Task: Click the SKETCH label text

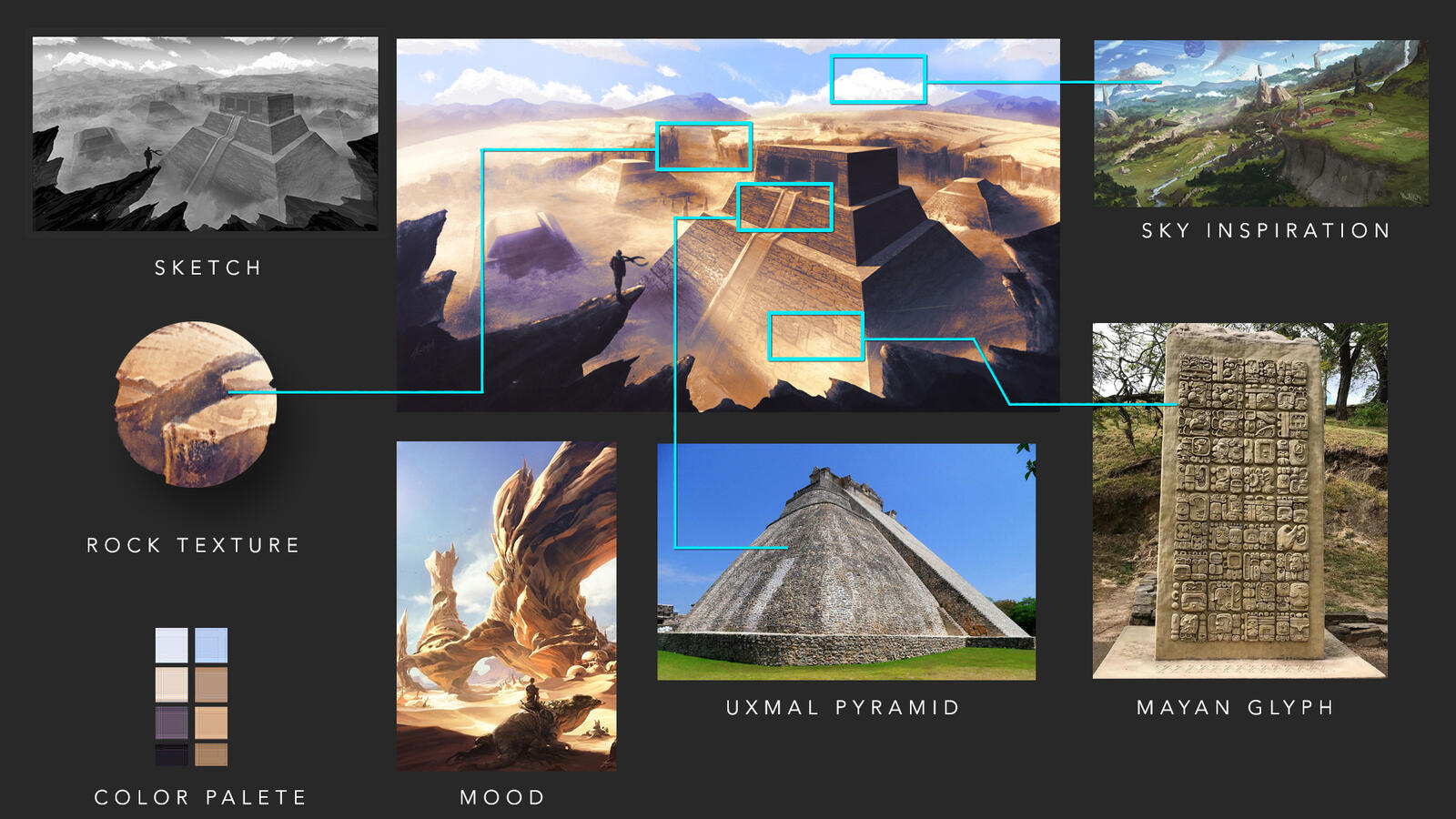Action: click(x=208, y=268)
